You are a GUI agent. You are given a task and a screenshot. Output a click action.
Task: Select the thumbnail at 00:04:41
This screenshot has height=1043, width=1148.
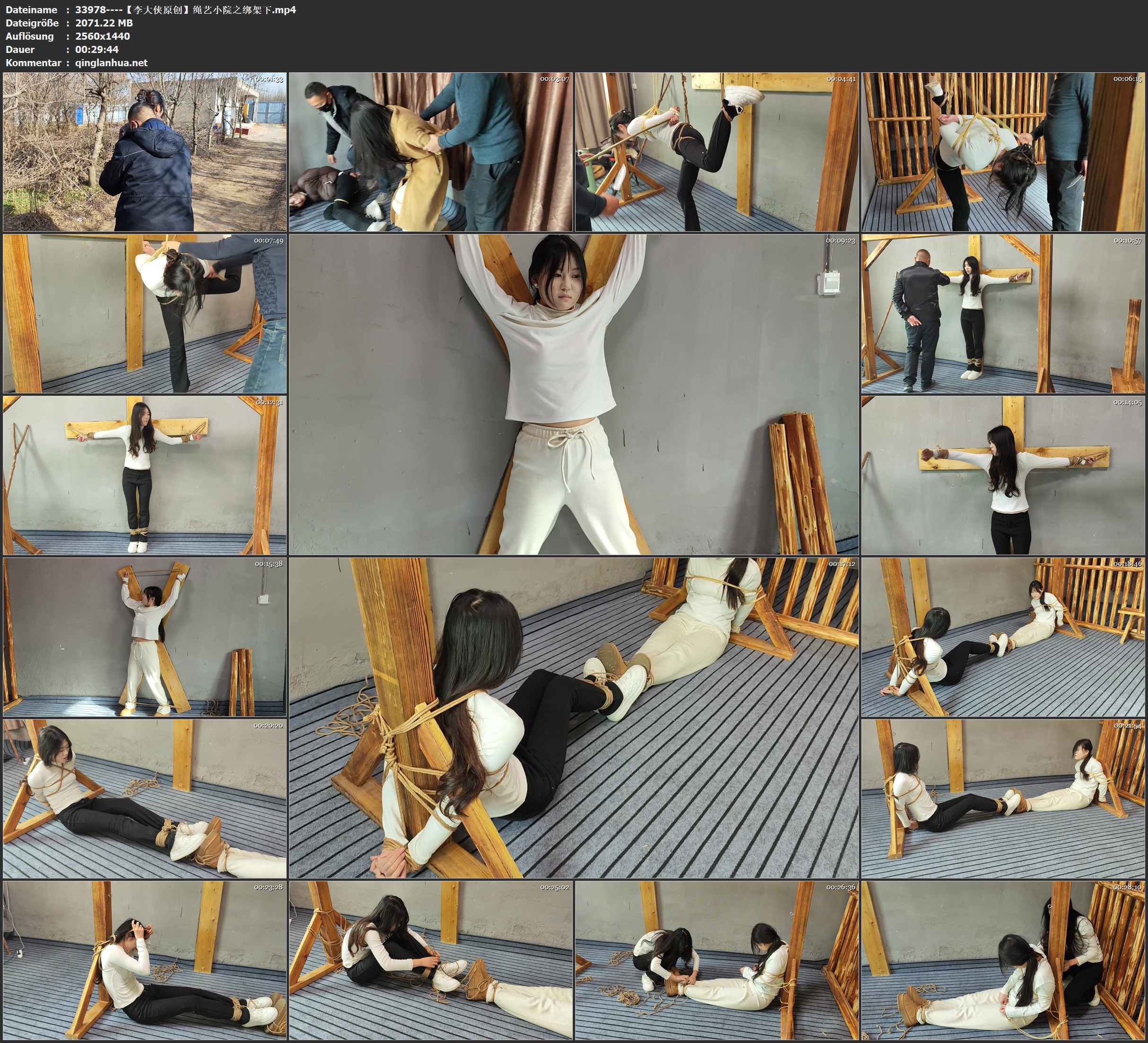coord(717,151)
